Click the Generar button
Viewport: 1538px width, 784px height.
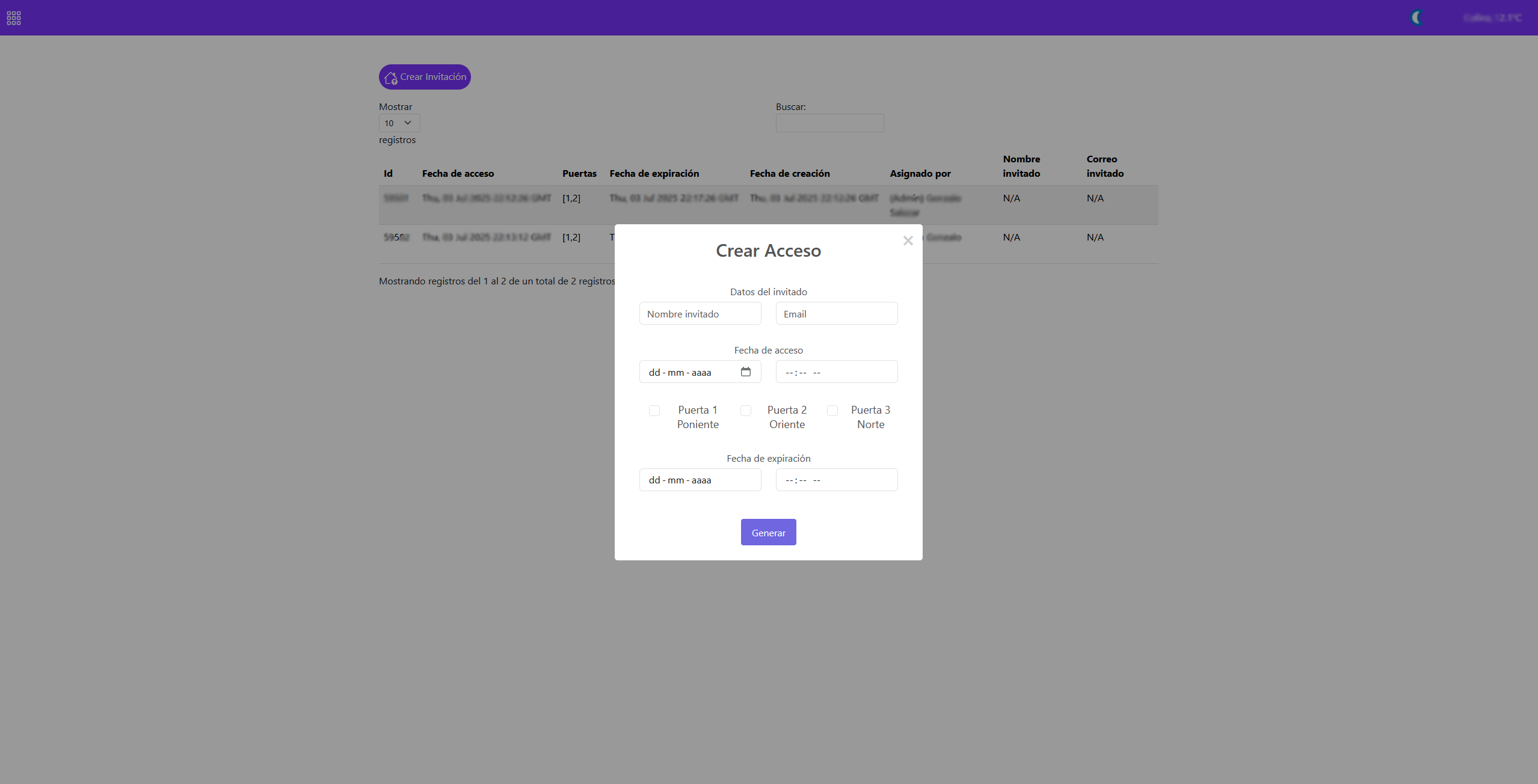coord(768,532)
